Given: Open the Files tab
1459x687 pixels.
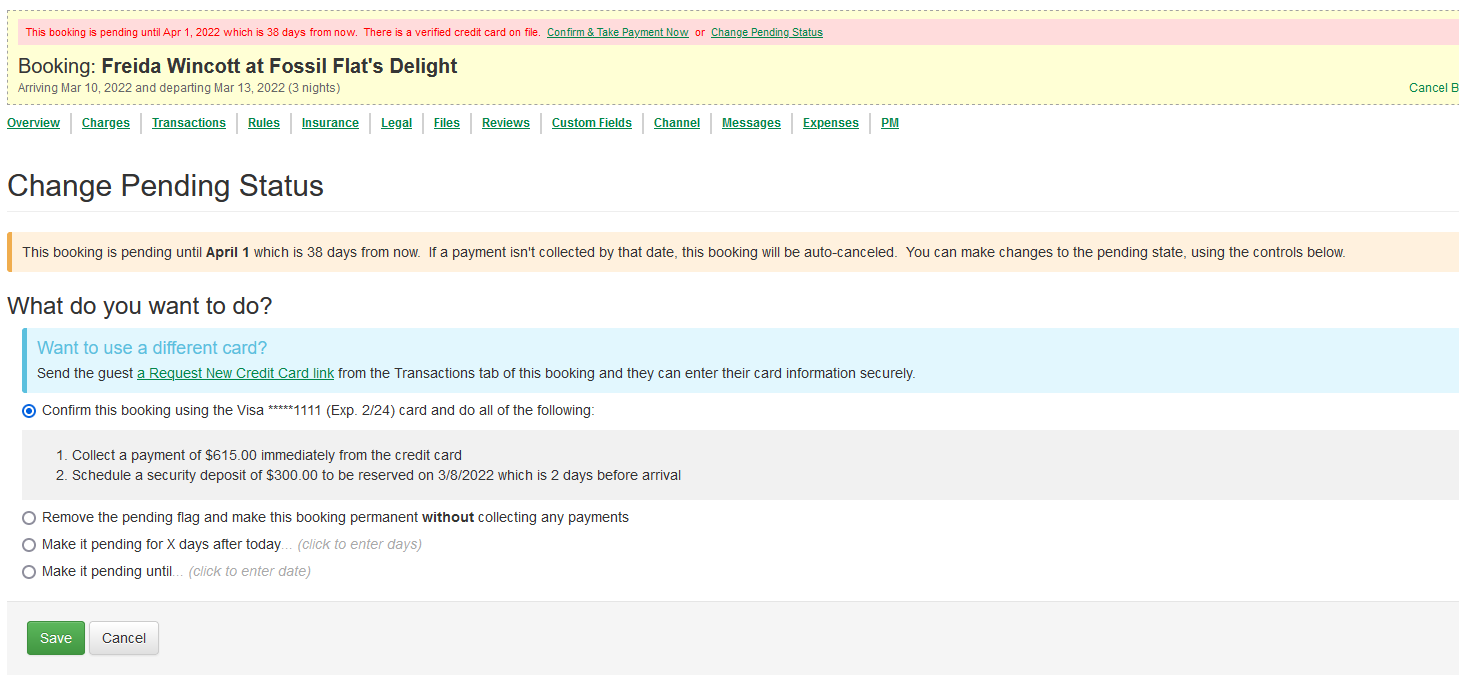Looking at the screenshot, I should [447, 123].
